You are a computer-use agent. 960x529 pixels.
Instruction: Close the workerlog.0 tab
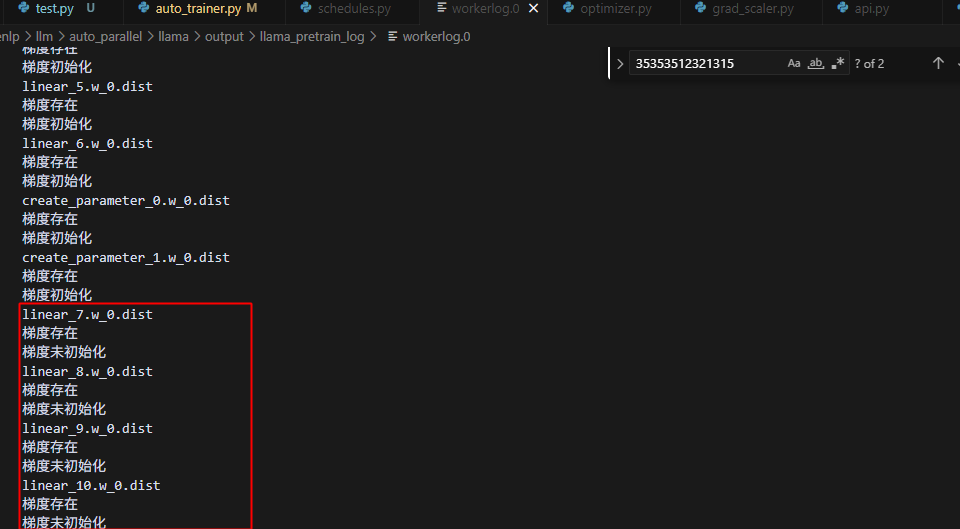[534, 9]
